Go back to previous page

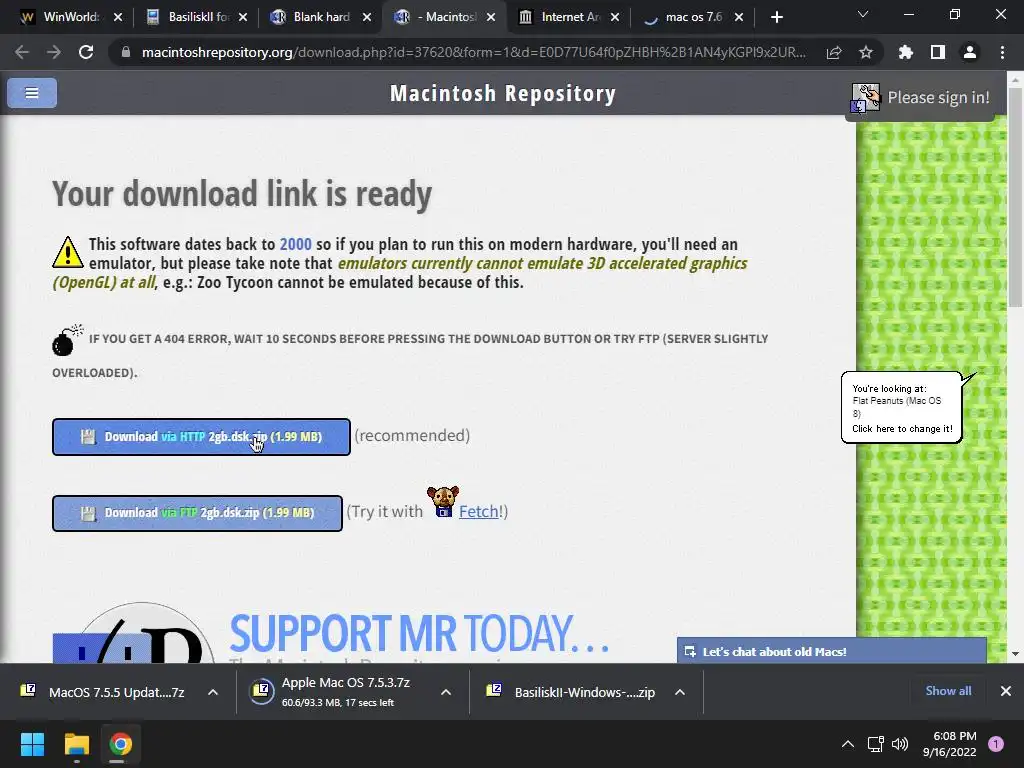click(22, 52)
